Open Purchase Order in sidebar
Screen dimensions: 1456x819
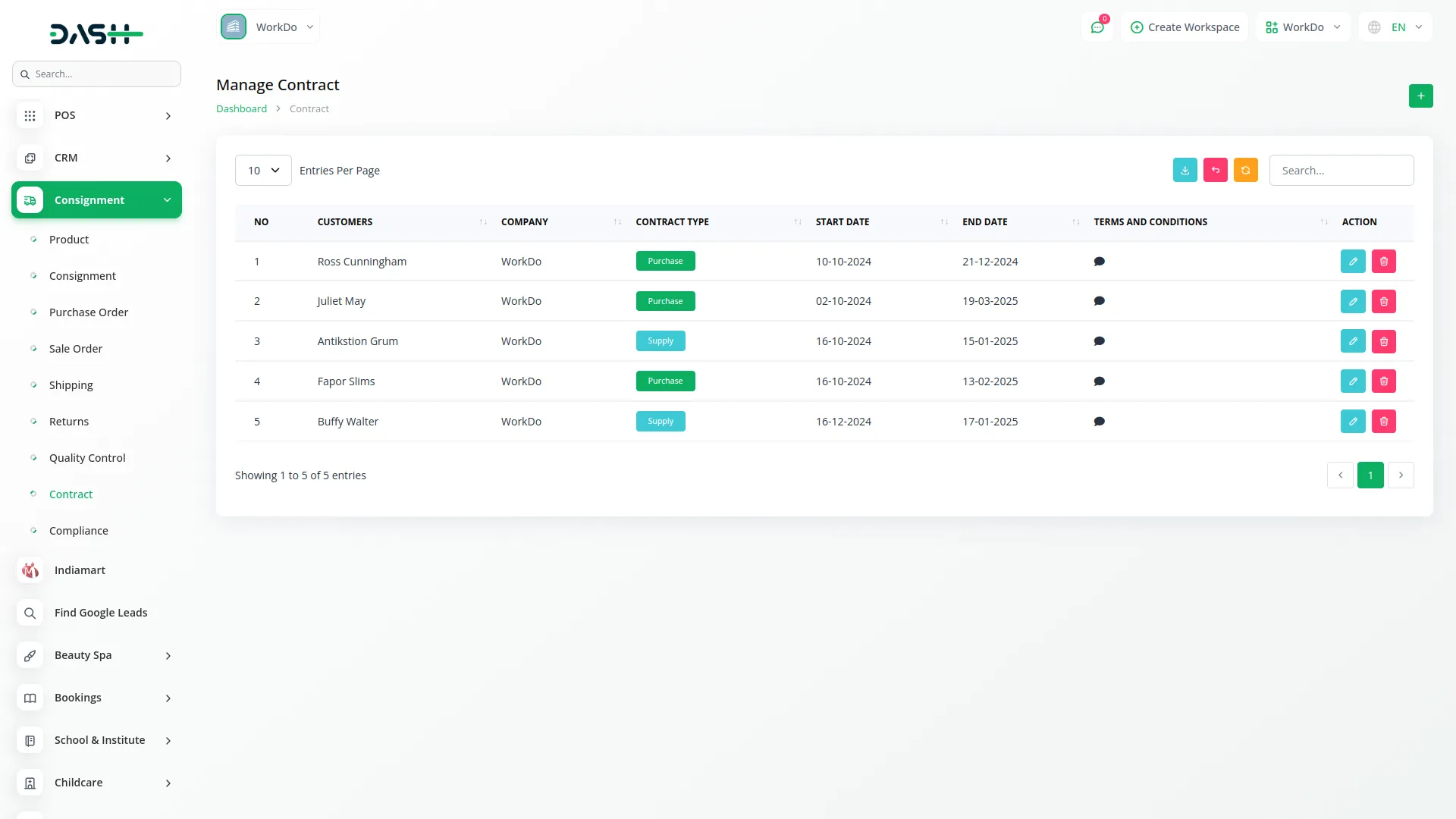coord(89,312)
